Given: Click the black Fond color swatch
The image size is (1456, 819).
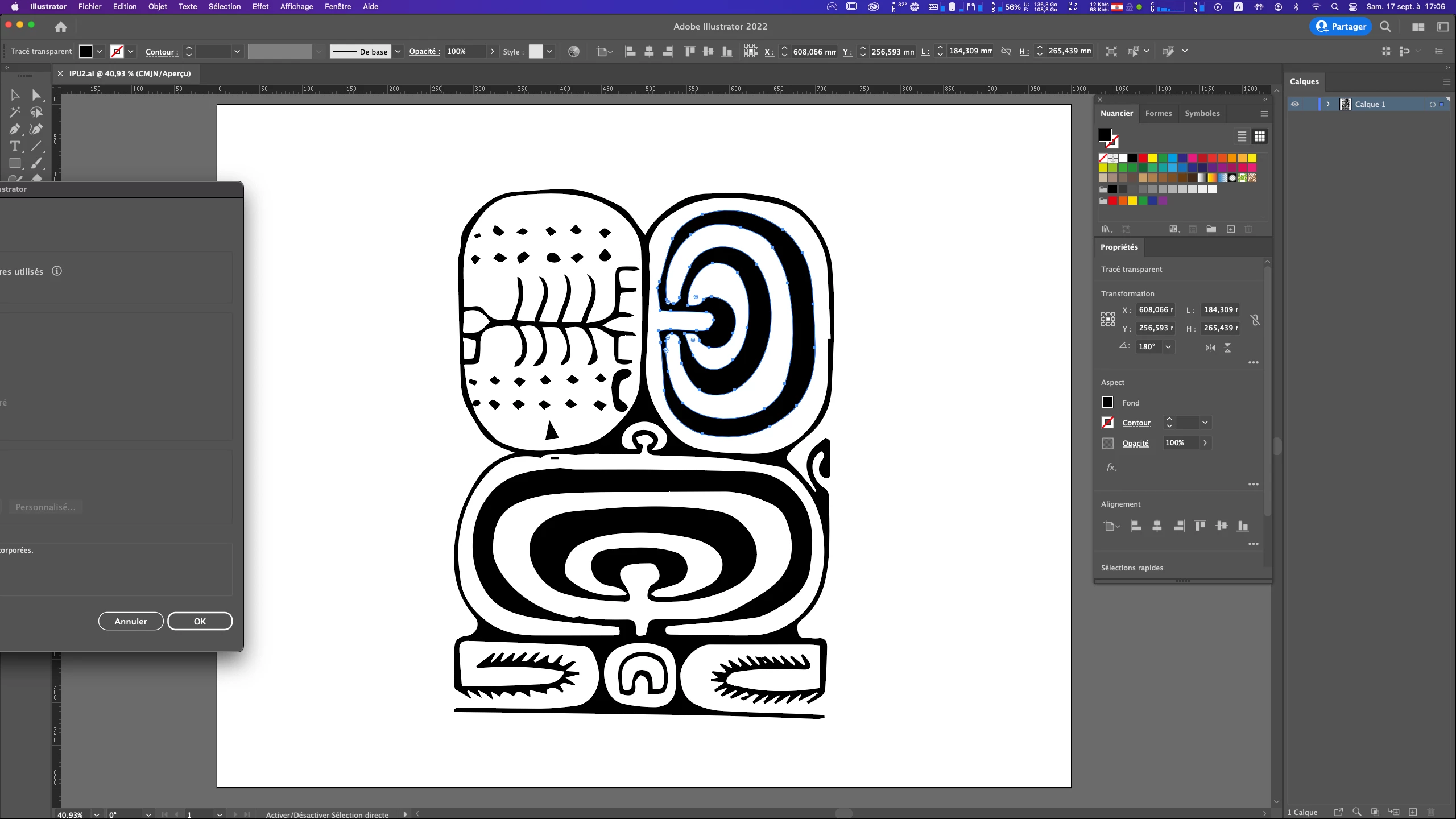Looking at the screenshot, I should tap(1107, 403).
